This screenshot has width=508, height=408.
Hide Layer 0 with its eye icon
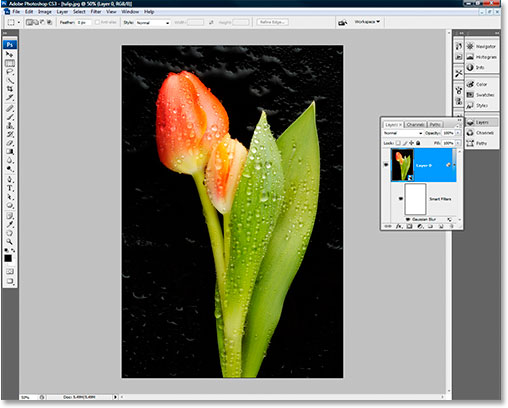386,165
